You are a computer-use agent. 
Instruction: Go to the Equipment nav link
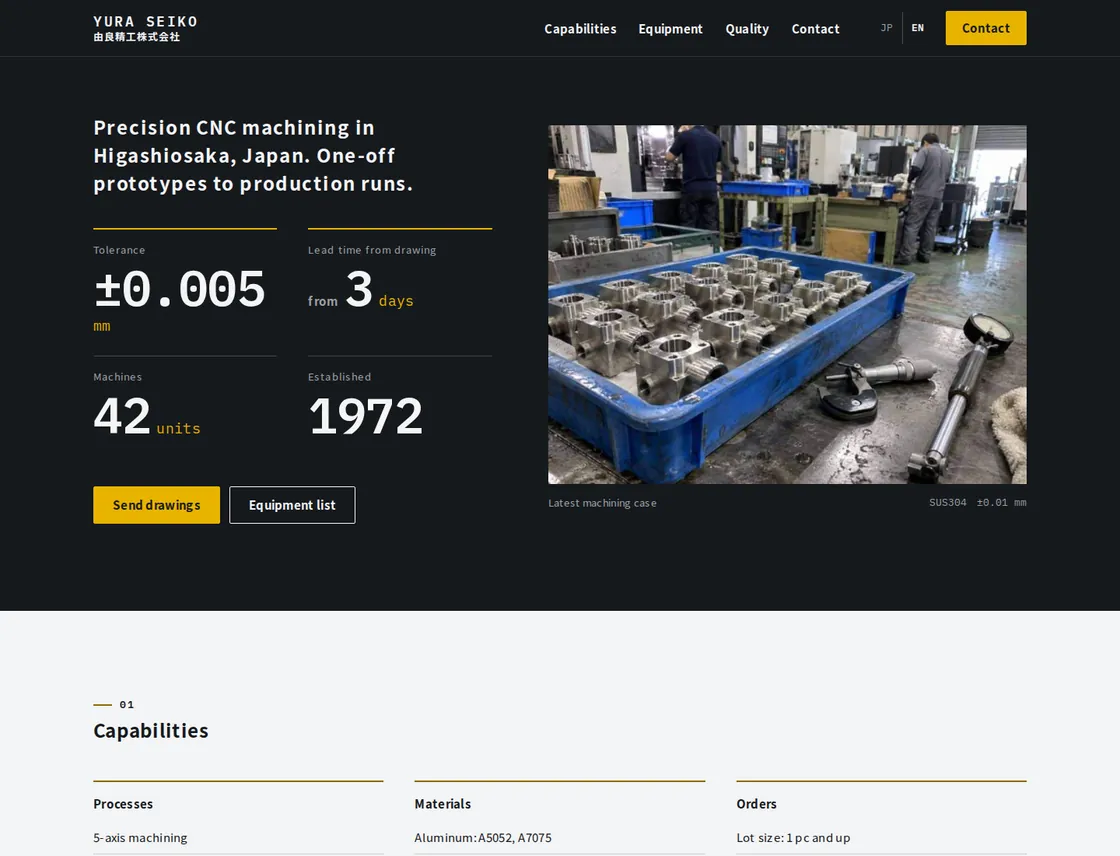coord(670,29)
